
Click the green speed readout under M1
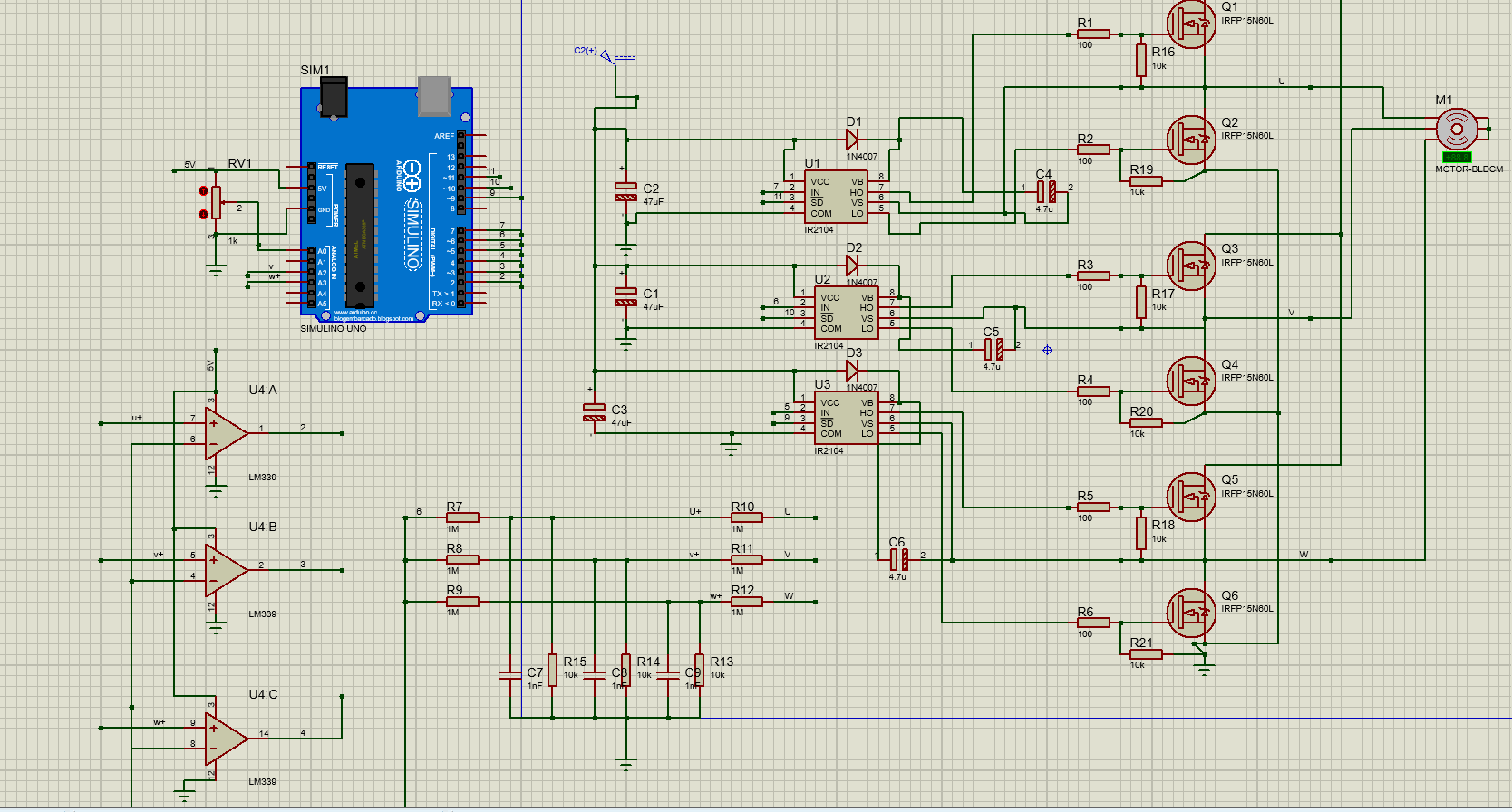point(1457,157)
